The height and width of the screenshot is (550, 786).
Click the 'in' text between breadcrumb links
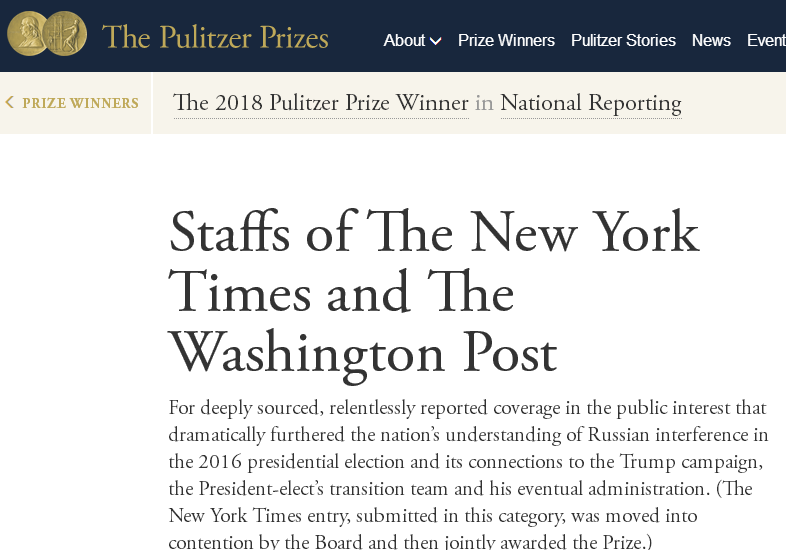coord(484,103)
